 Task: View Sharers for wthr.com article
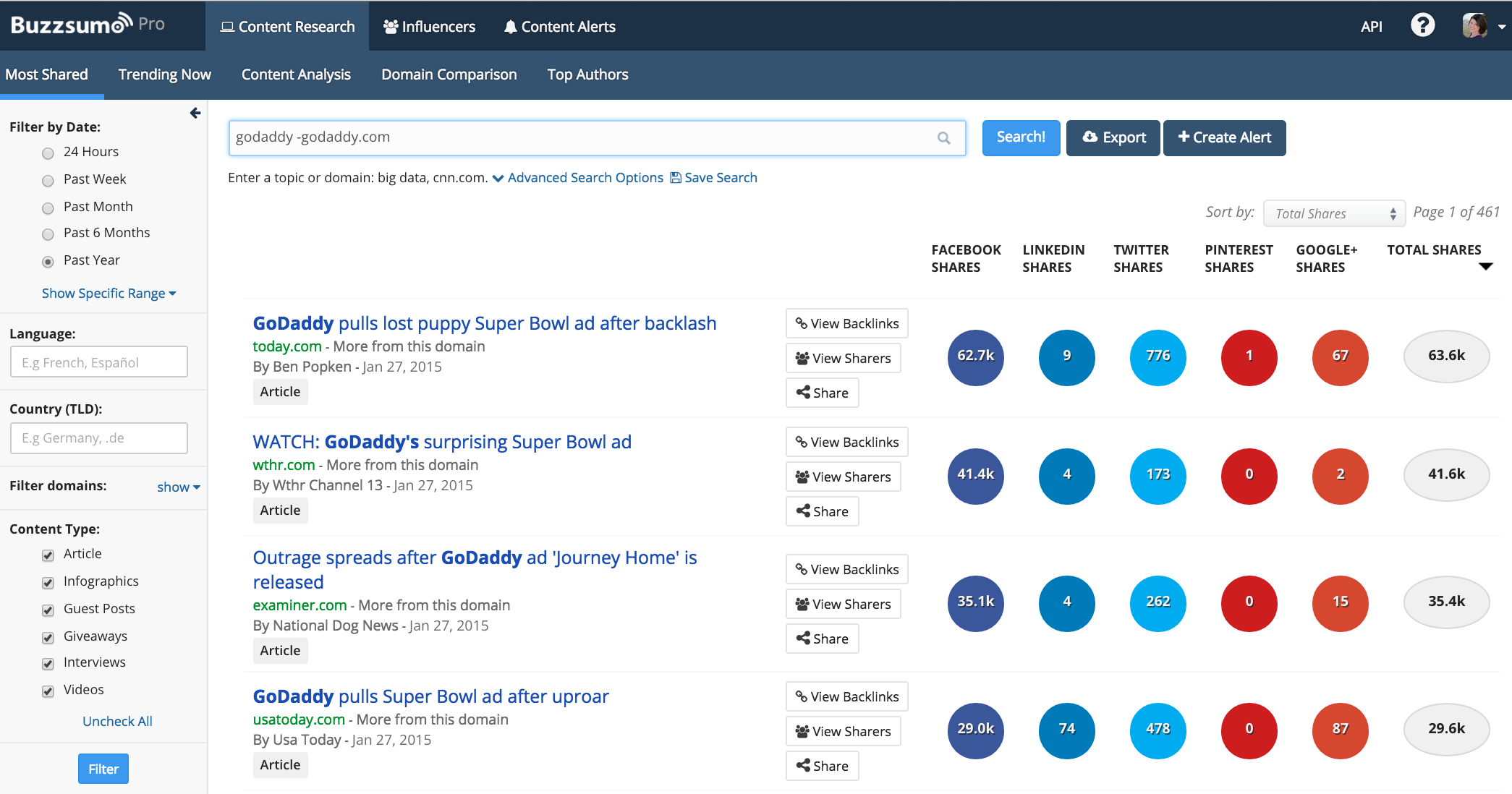pyautogui.click(x=843, y=477)
